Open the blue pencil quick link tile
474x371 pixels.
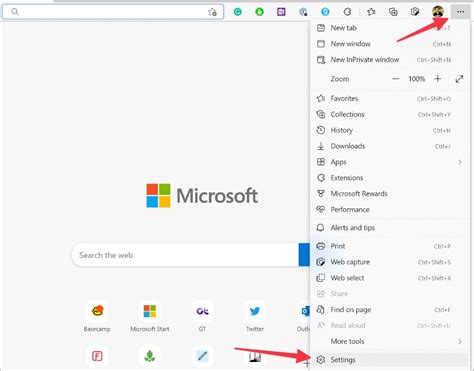click(202, 356)
